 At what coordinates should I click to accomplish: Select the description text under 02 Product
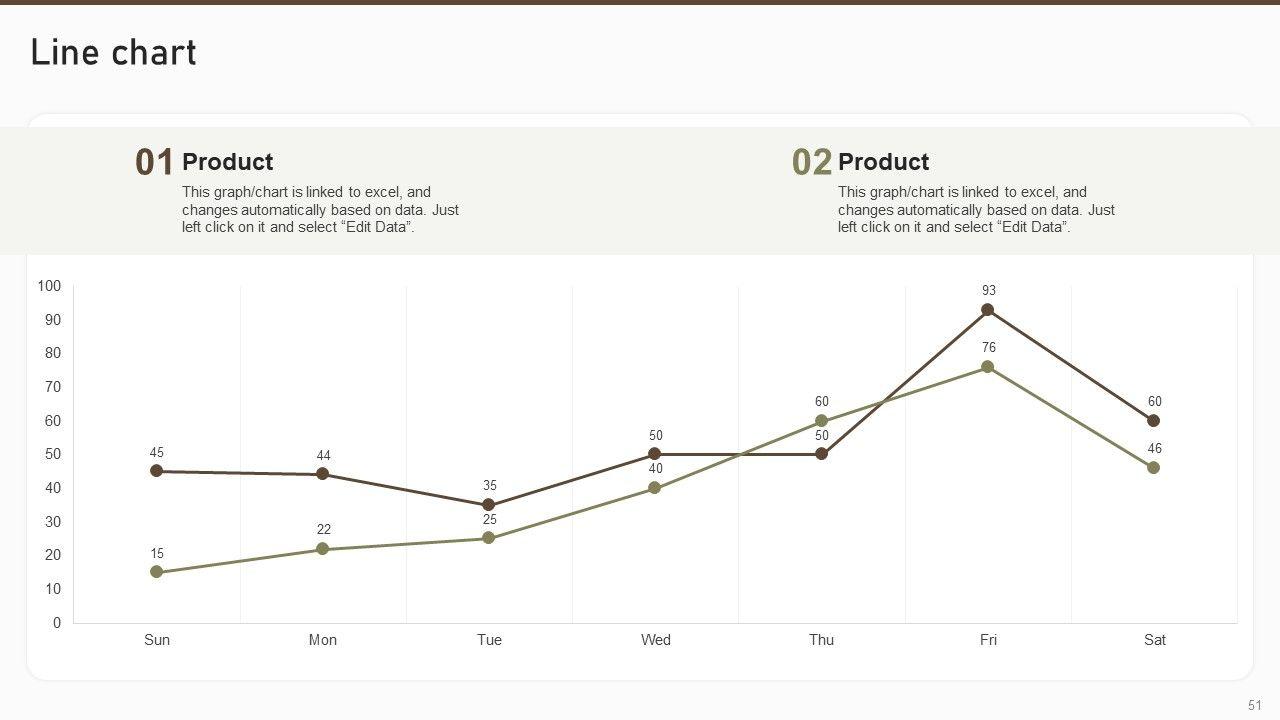click(976, 210)
